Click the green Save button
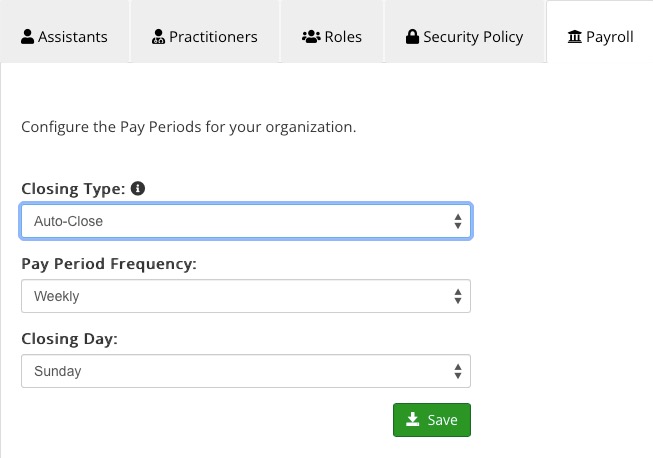The image size is (653, 458). click(x=432, y=420)
